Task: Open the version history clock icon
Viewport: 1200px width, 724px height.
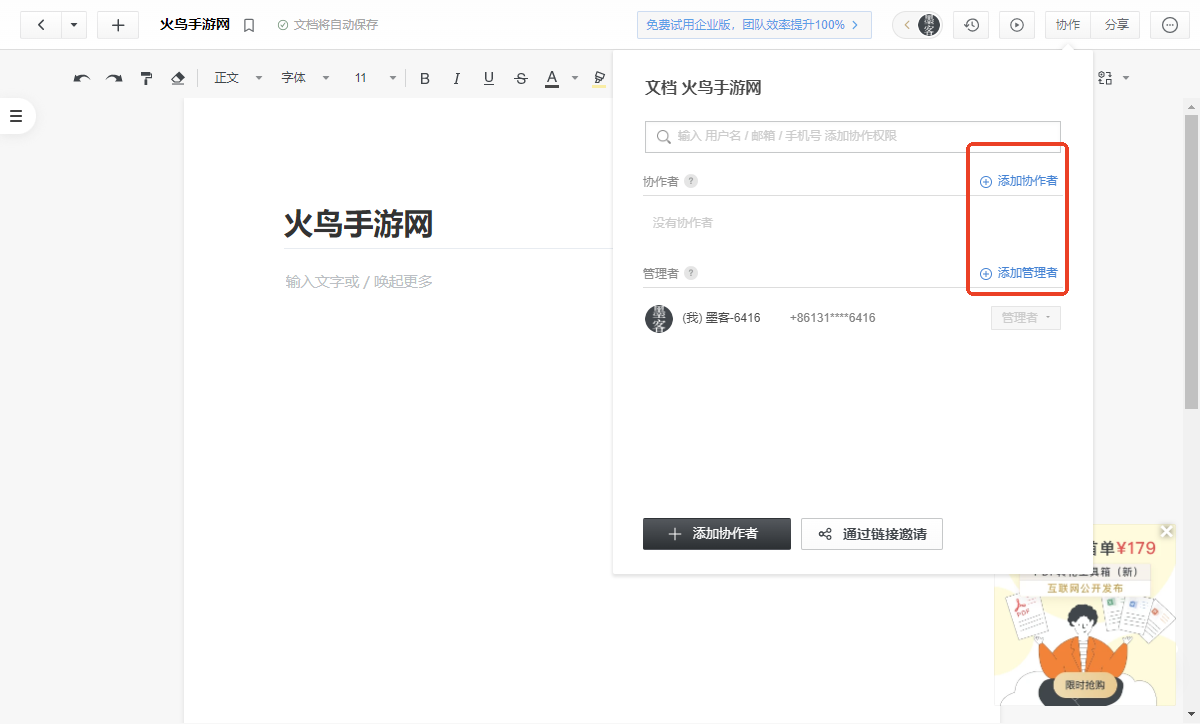Action: [971, 25]
